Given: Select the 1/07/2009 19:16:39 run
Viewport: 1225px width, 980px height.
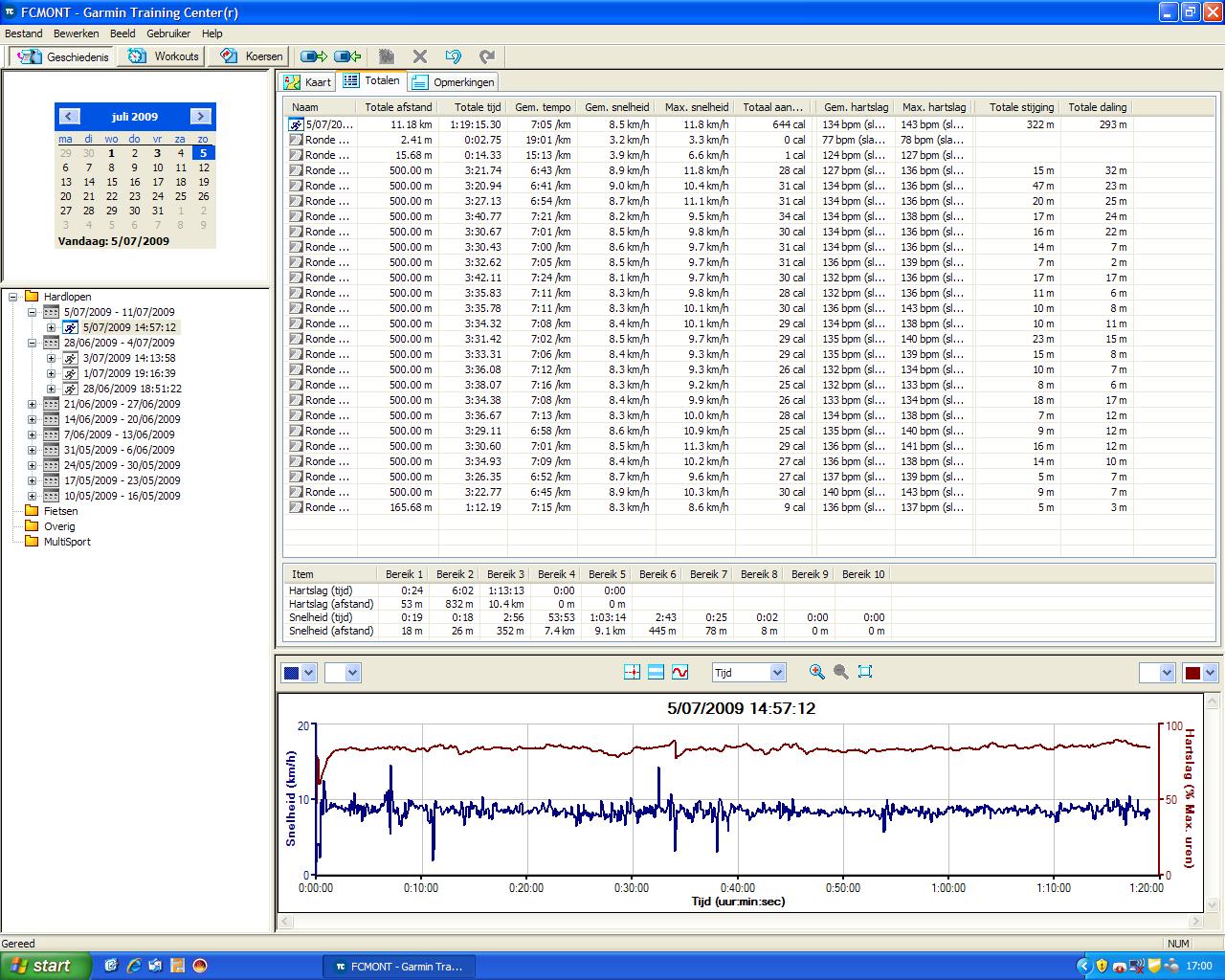Looking at the screenshot, I should pyautogui.click(x=129, y=373).
